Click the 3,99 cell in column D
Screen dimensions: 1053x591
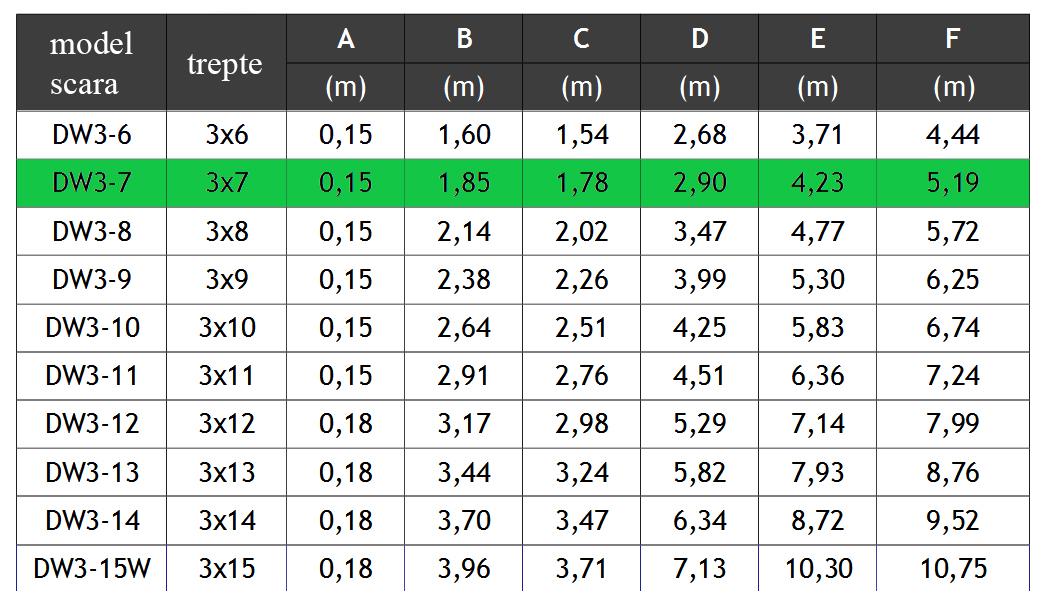(699, 280)
